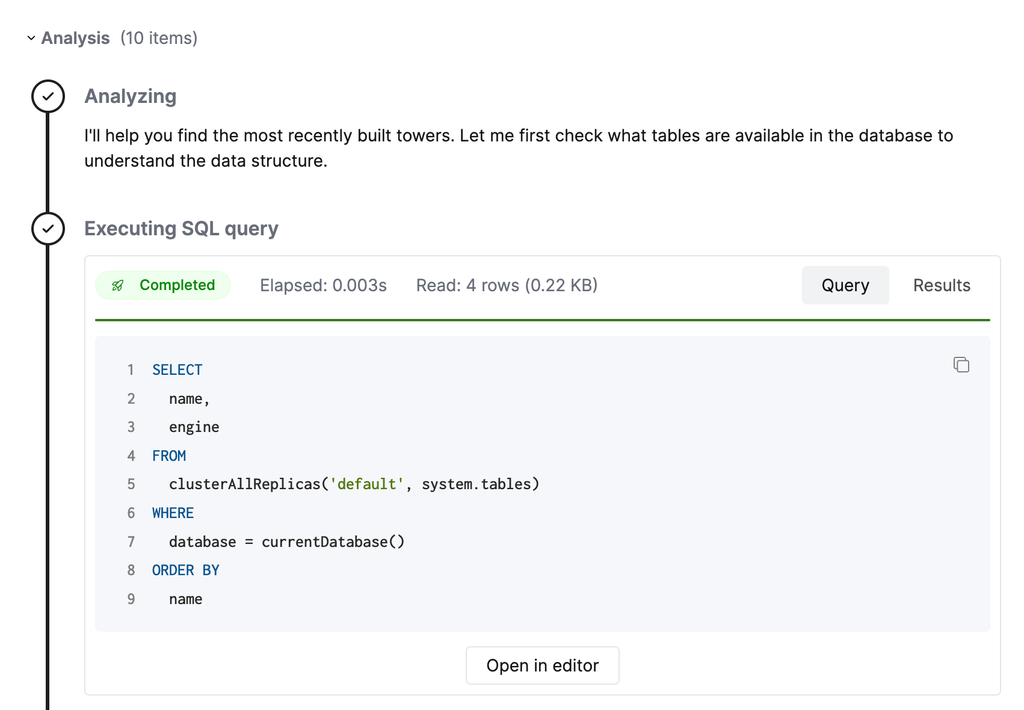Click the clusterAllReplicas function in code
The image size is (1024, 710).
pos(245,485)
